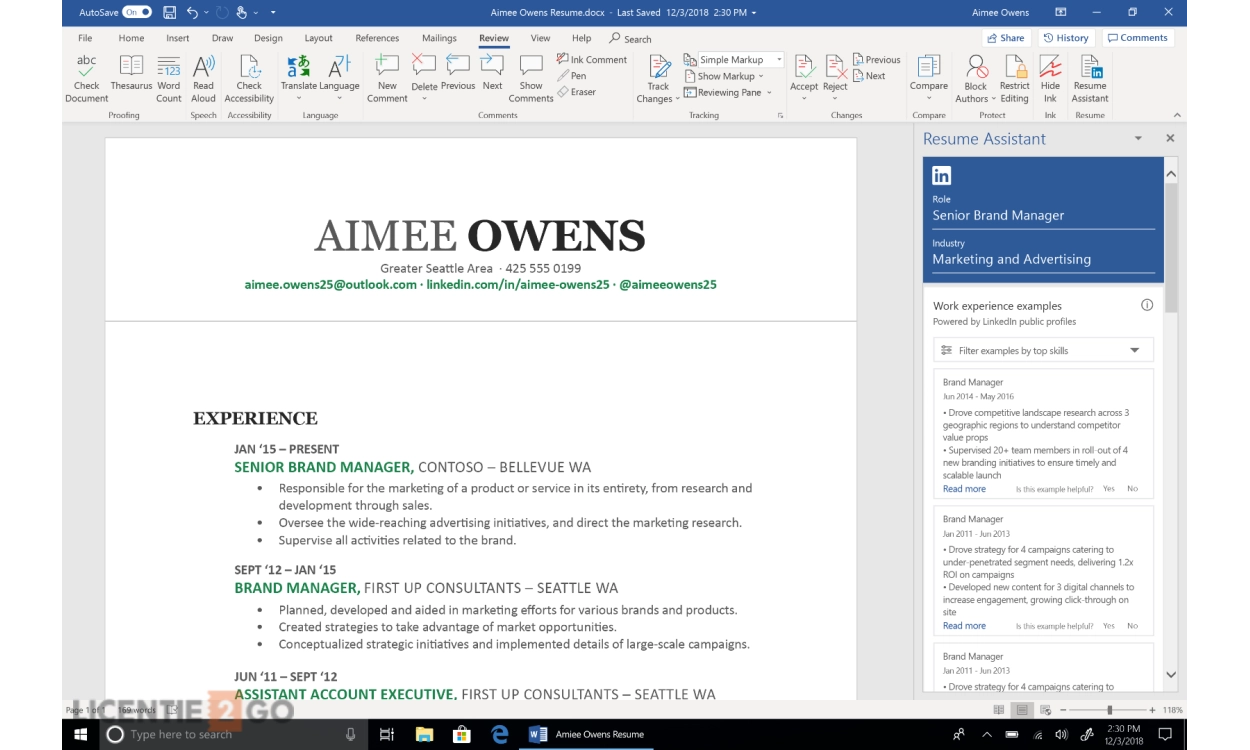
Task: Click the Resume Assistant ribbon icon
Action: pyautogui.click(x=1089, y=67)
